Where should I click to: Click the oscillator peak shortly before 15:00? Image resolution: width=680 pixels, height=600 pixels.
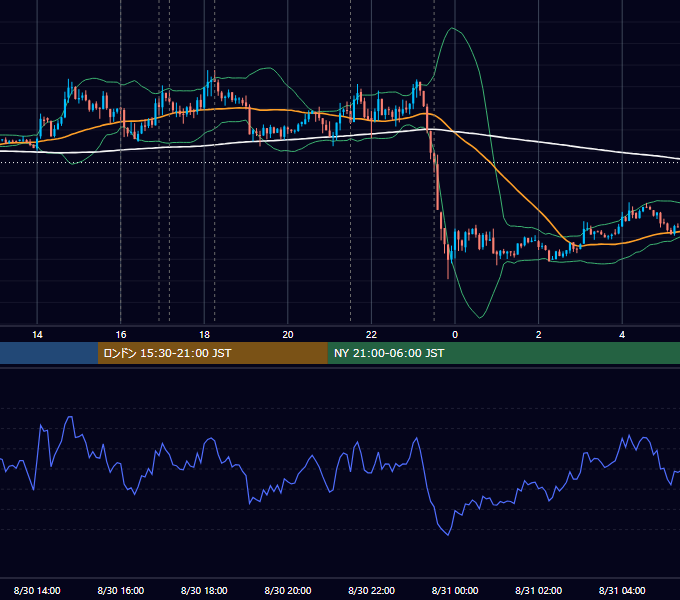(x=70, y=417)
